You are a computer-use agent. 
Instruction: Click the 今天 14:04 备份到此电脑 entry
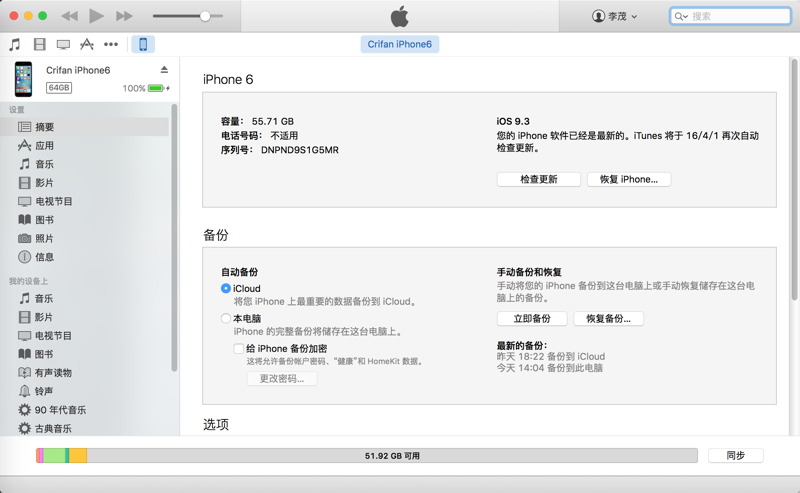[x=549, y=368]
